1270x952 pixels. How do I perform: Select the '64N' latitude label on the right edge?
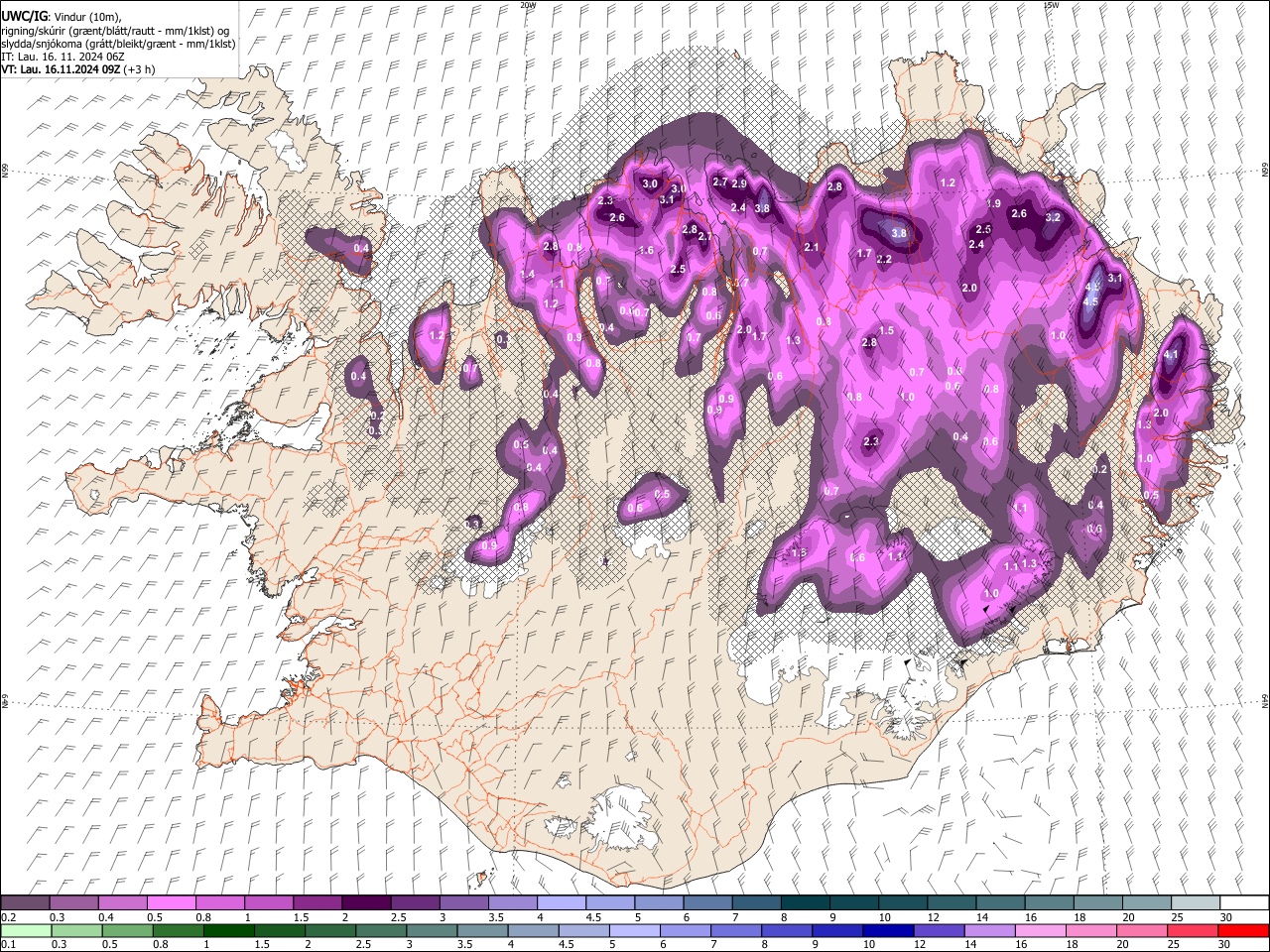tap(1265, 700)
